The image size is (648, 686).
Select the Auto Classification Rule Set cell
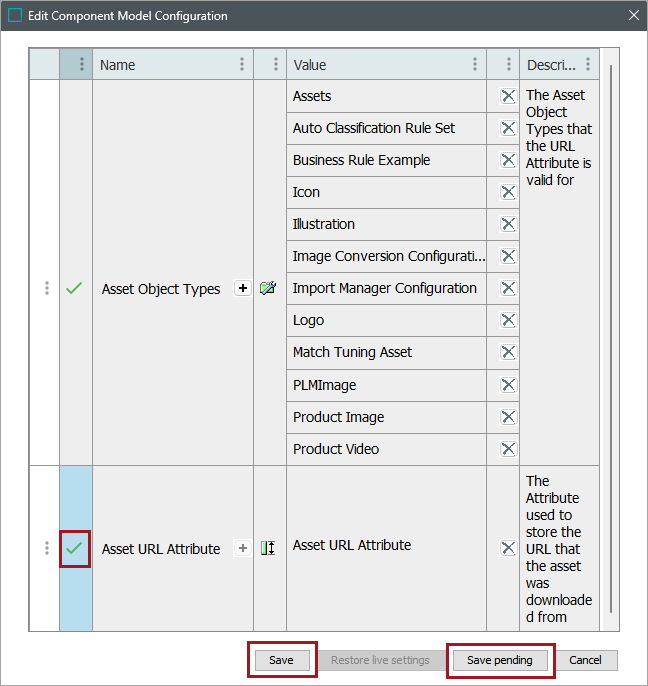coord(386,128)
